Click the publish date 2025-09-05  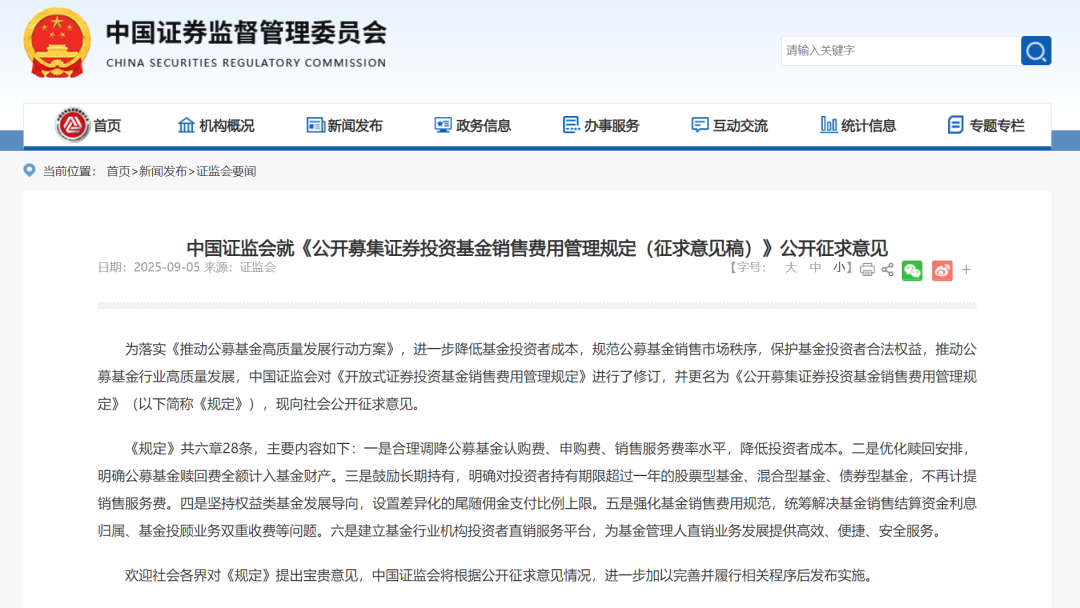point(167,267)
